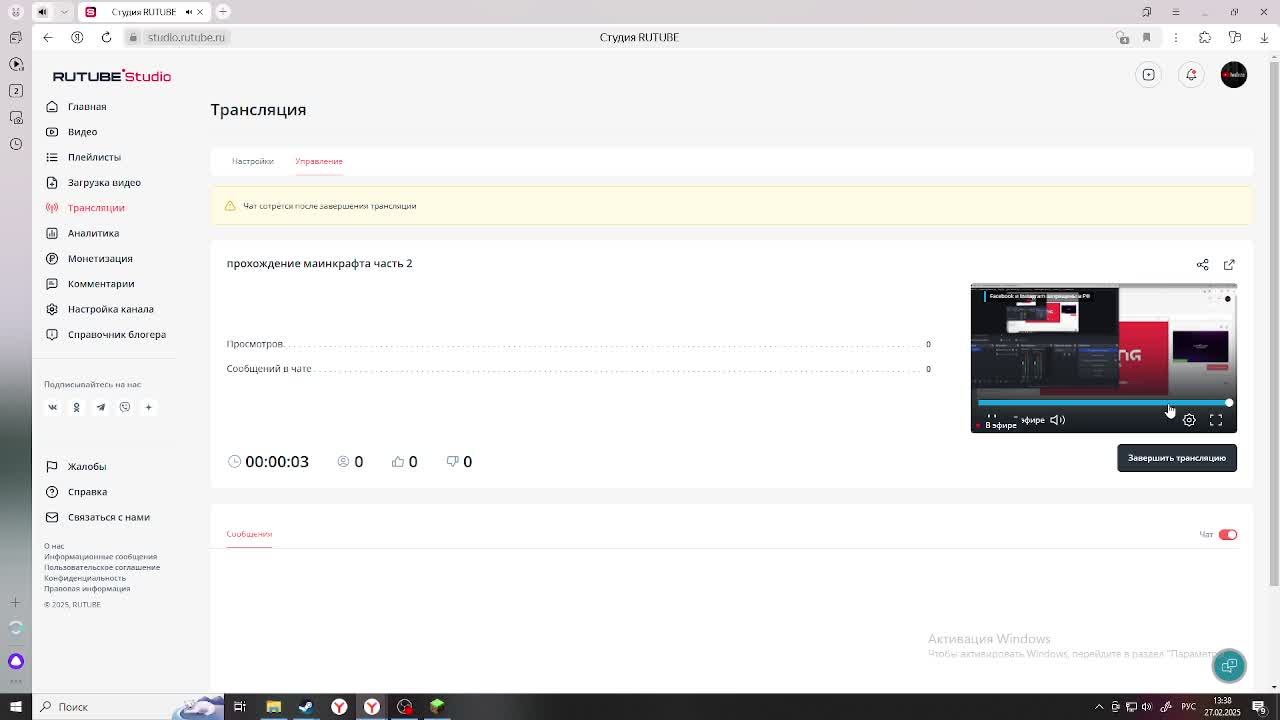Click the Dzen star social icon
Screen dimensions: 1280x720
[x=148, y=407]
